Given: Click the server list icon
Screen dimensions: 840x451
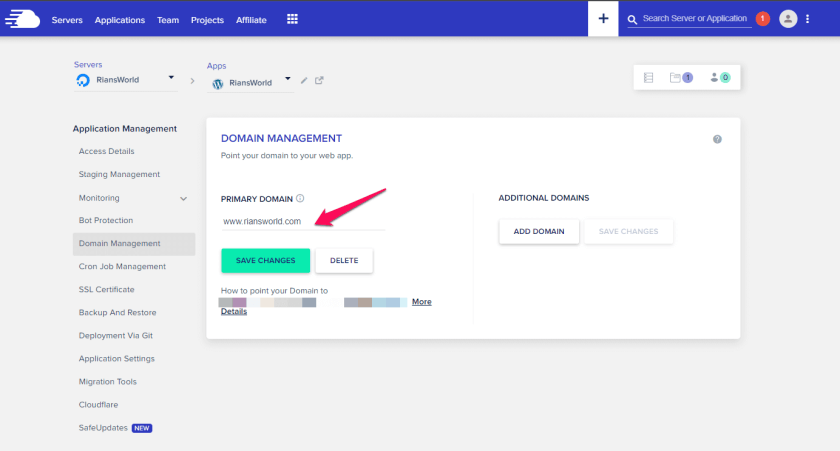Looking at the screenshot, I should point(648,78).
